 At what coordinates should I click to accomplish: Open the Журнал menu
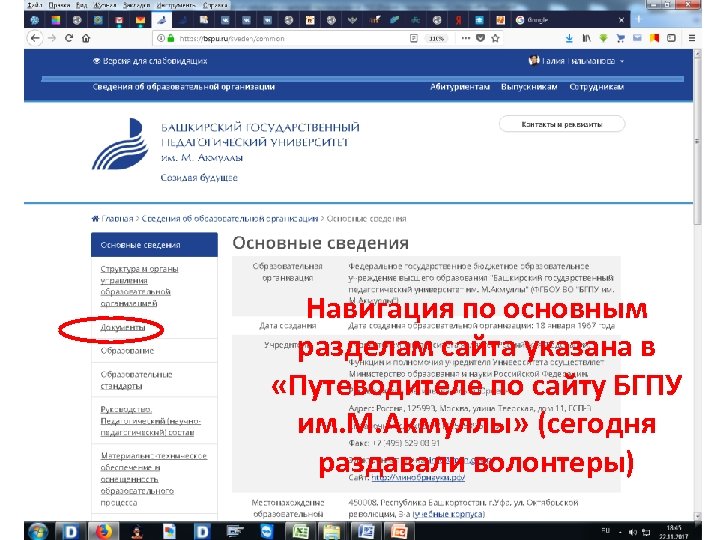[103, 5]
